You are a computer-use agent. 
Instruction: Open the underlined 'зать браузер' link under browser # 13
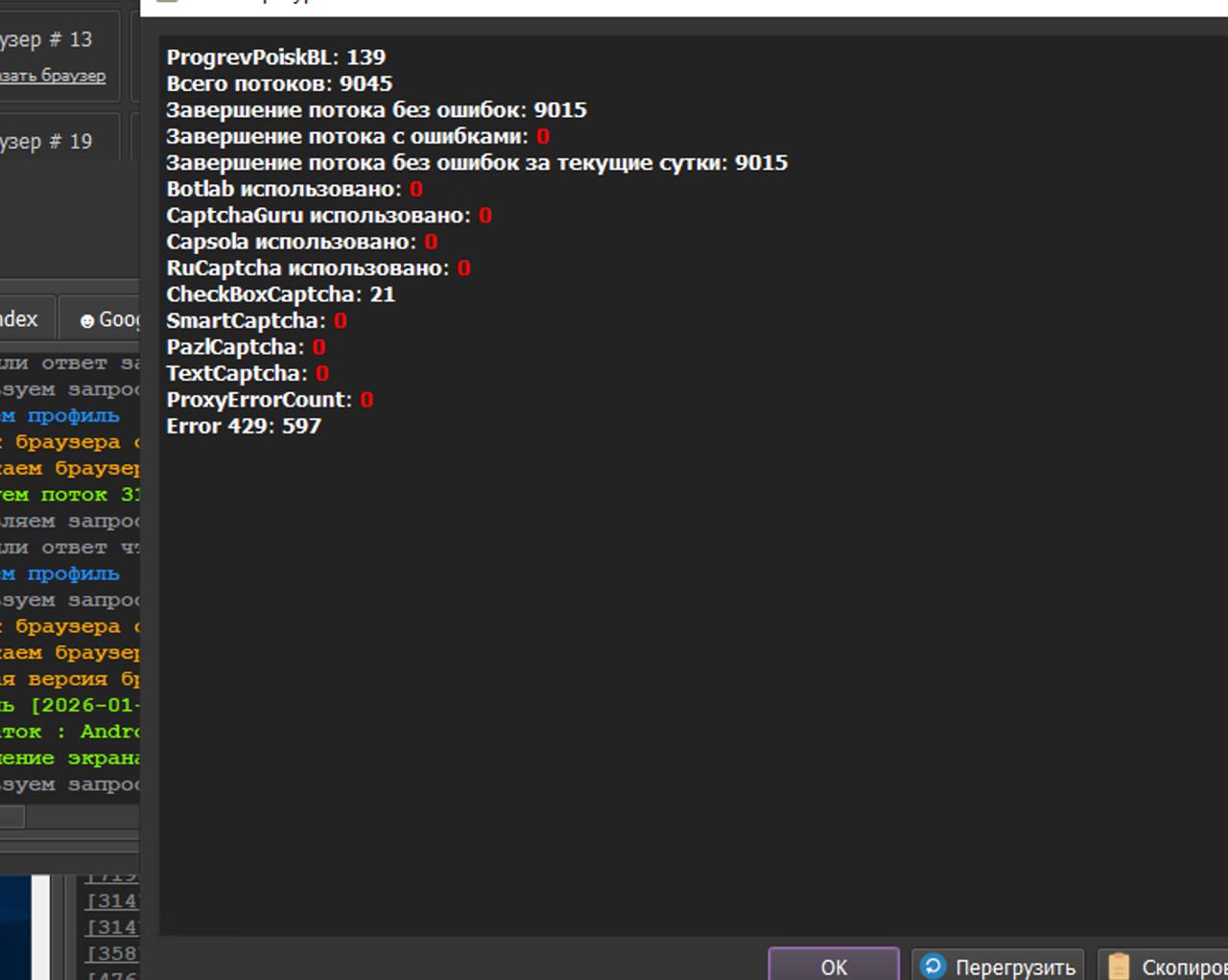click(53, 76)
